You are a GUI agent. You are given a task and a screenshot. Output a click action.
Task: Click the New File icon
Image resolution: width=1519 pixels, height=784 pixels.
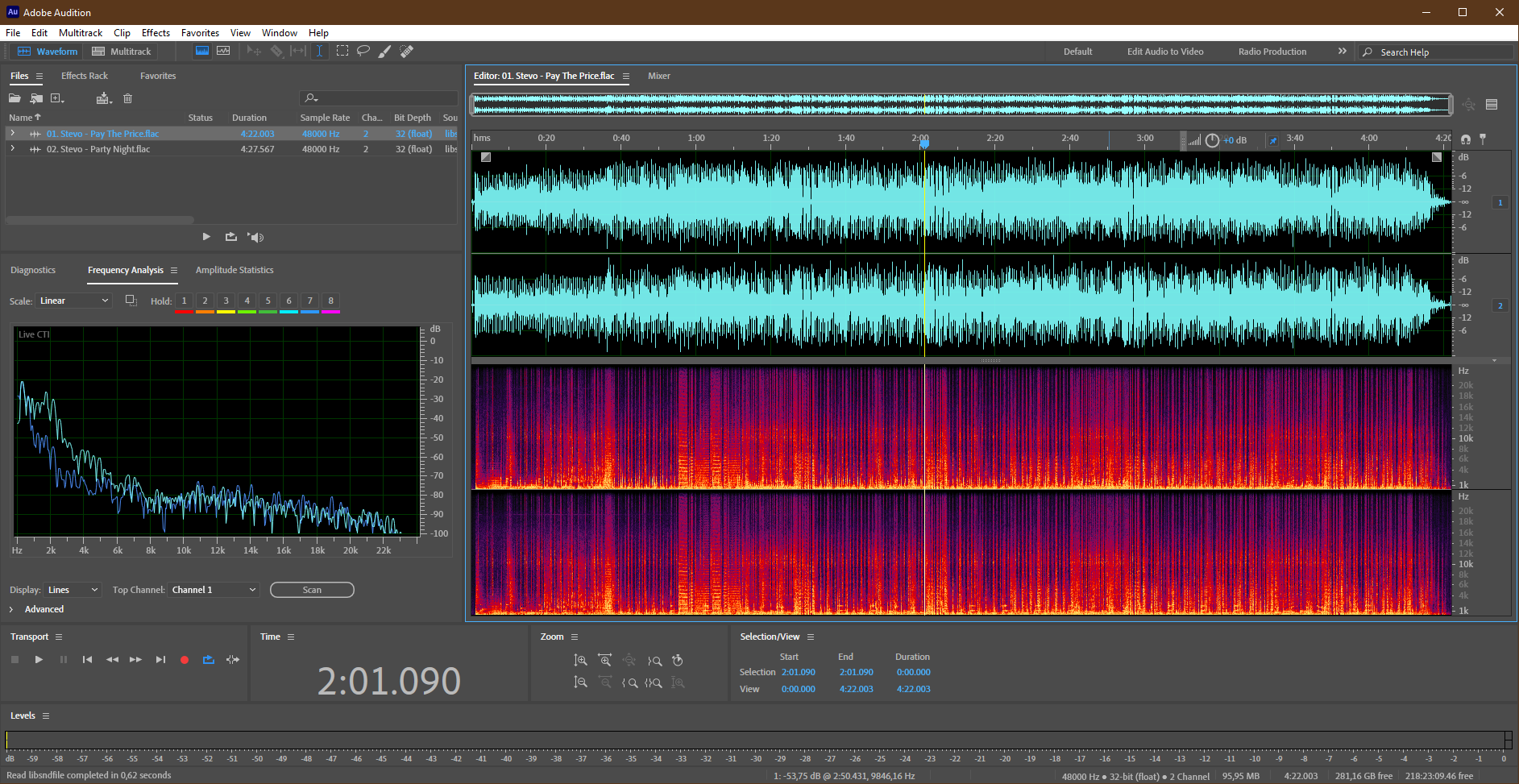[x=57, y=98]
